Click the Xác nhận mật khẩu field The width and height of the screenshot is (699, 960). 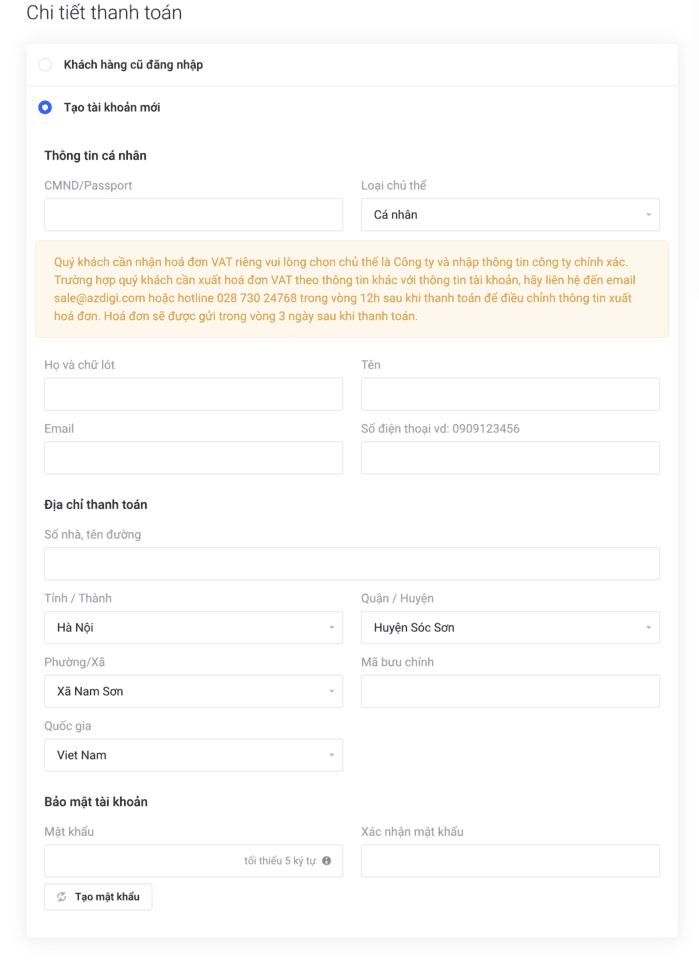(510, 861)
